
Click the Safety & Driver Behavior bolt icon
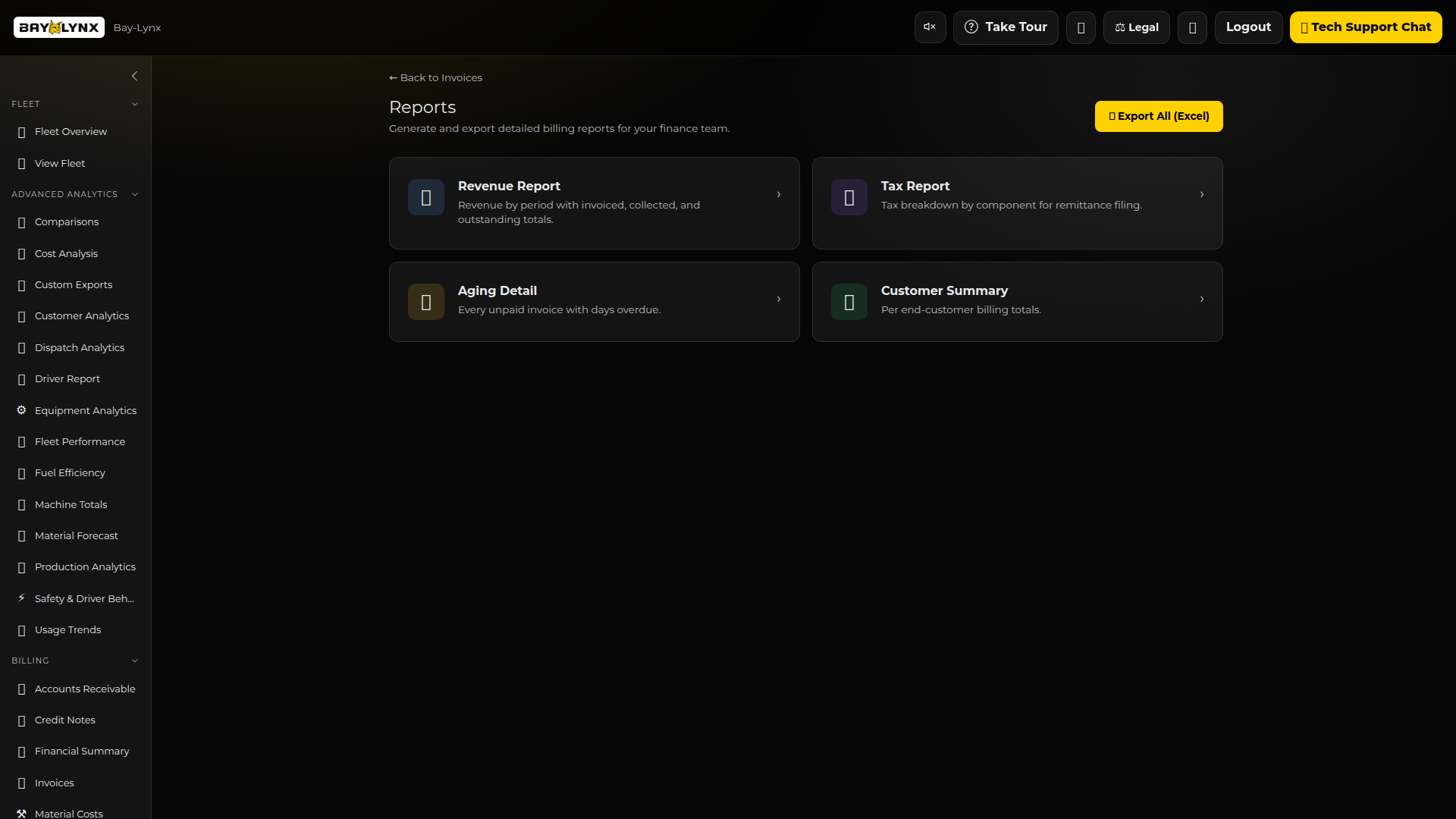click(x=21, y=598)
